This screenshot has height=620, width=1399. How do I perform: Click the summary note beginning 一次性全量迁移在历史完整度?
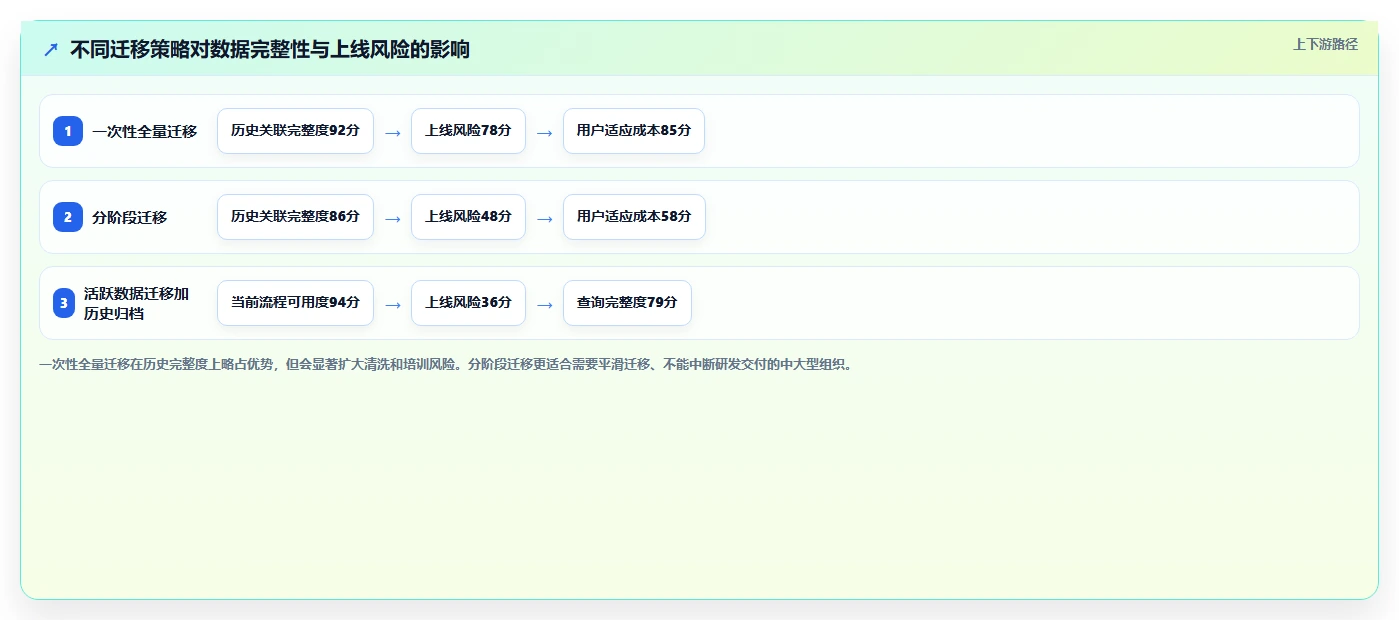(446, 365)
